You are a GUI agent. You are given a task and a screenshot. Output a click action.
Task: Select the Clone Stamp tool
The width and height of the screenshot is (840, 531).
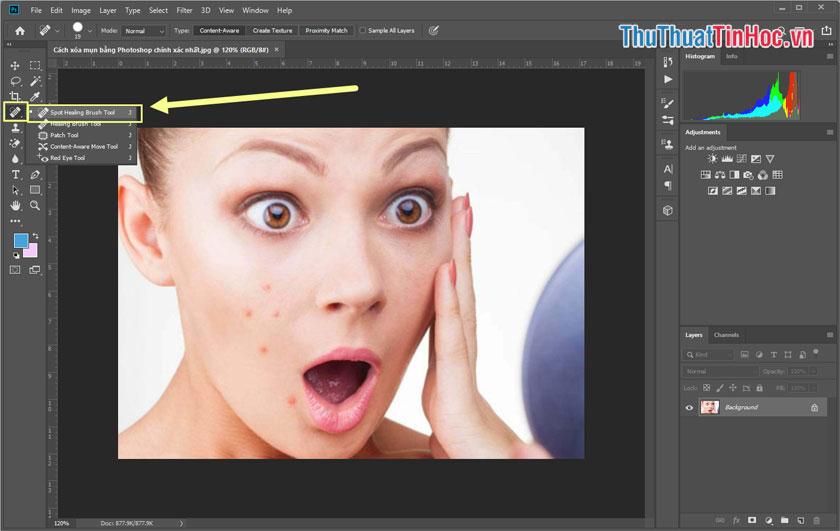pos(15,128)
